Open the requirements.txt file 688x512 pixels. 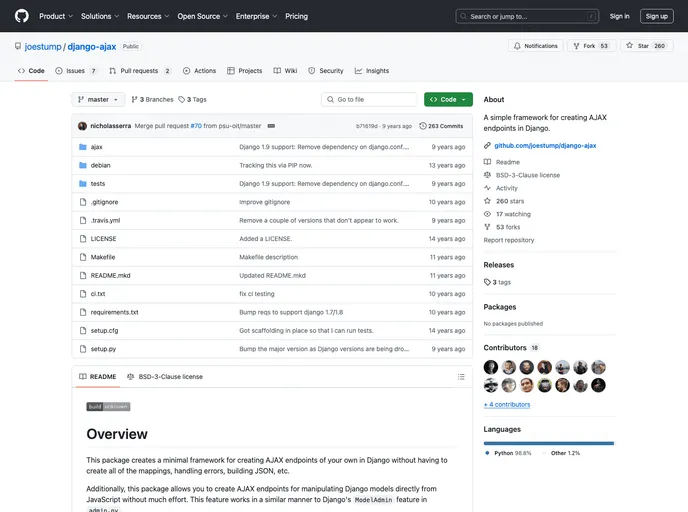[115, 312]
